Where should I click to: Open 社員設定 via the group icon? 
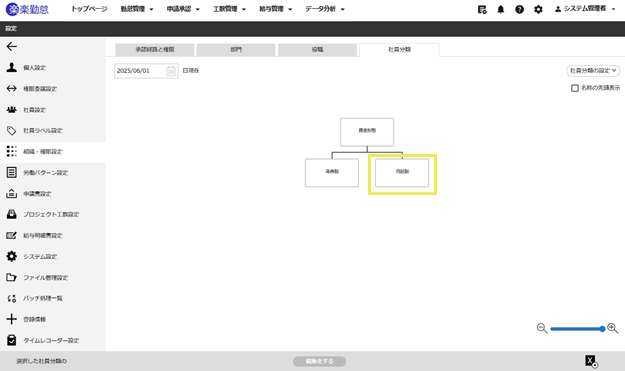(12, 110)
